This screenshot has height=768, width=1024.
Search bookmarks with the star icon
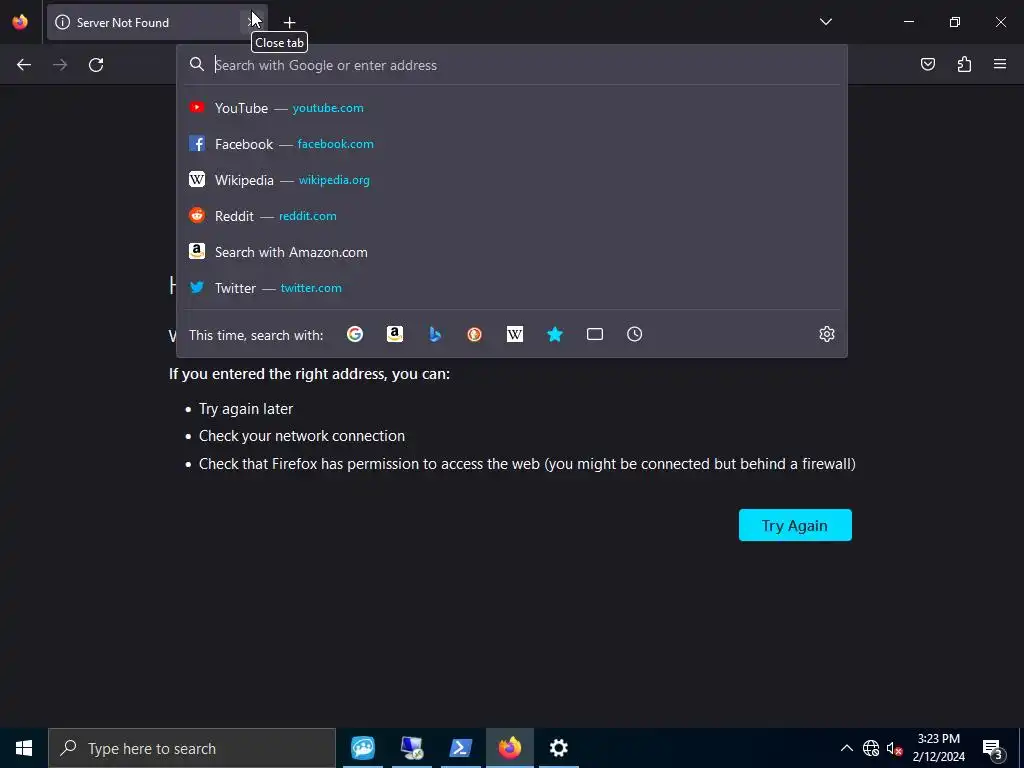point(554,334)
